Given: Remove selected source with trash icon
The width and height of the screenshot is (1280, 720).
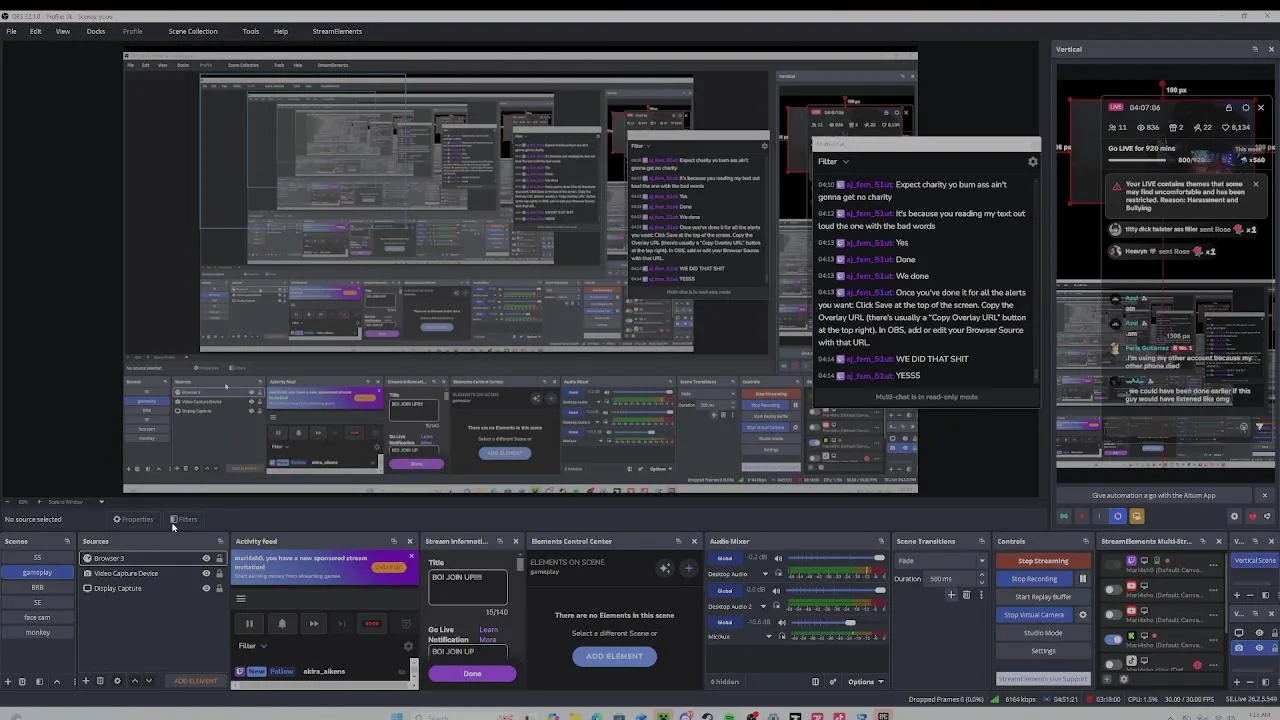Looking at the screenshot, I should (100, 681).
